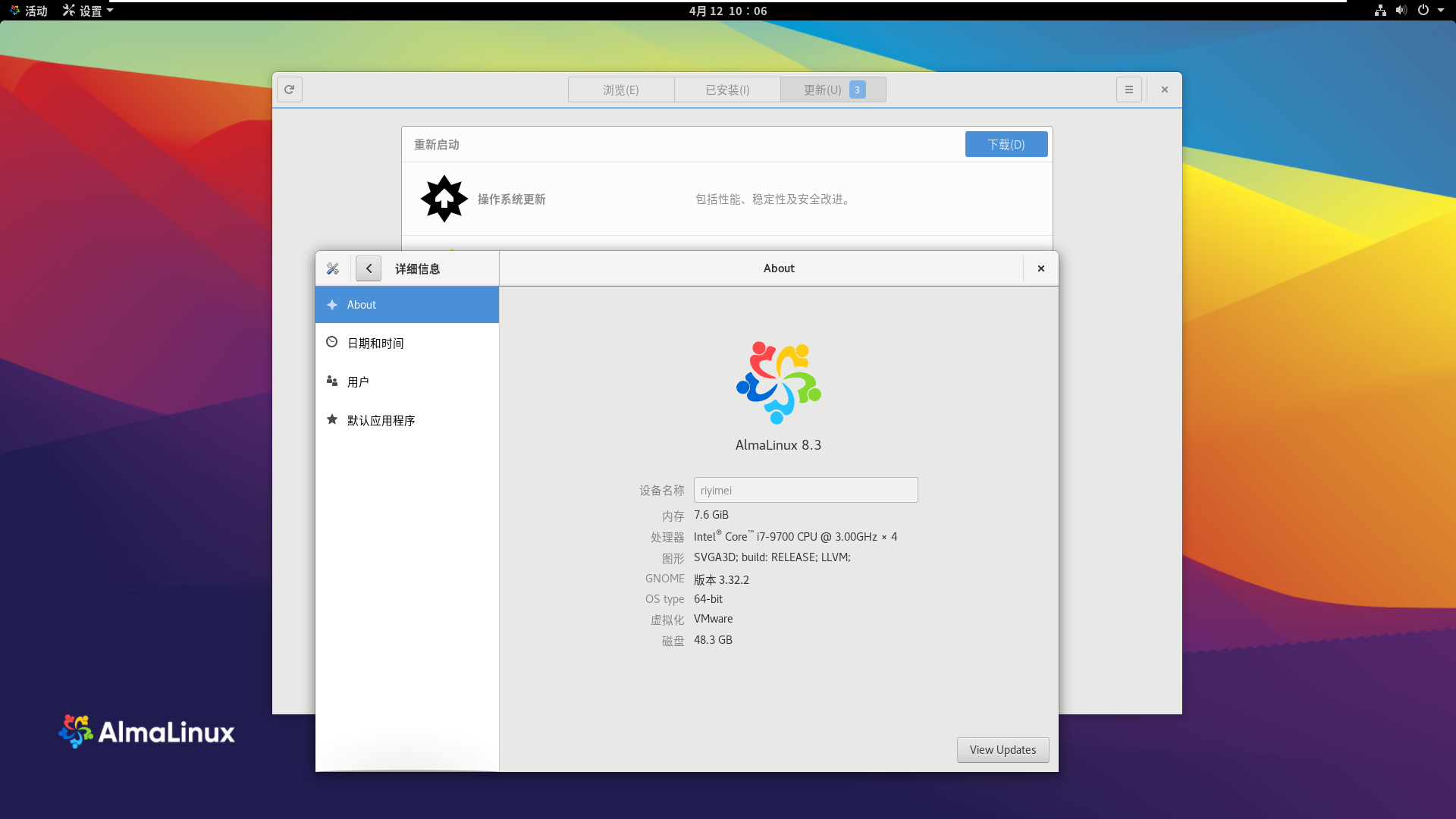Click the device name input field
The height and width of the screenshot is (819, 1456).
pos(805,490)
